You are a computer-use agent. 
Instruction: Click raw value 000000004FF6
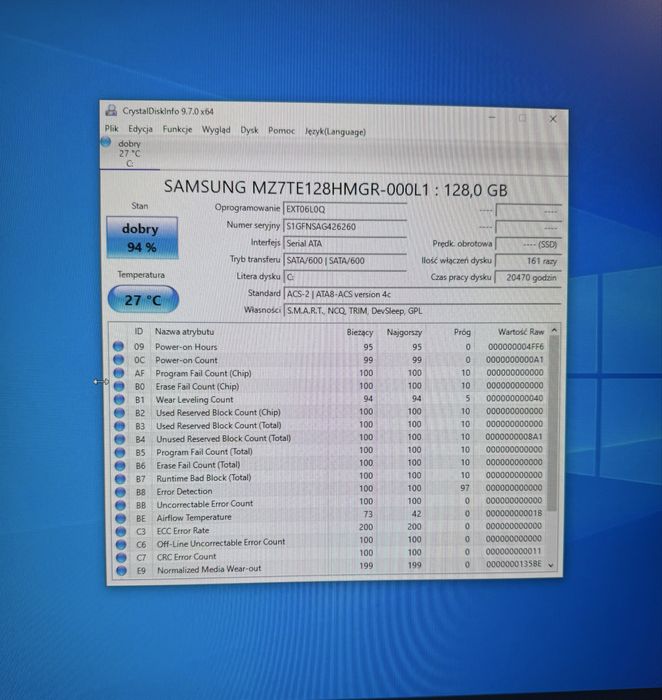click(x=516, y=346)
